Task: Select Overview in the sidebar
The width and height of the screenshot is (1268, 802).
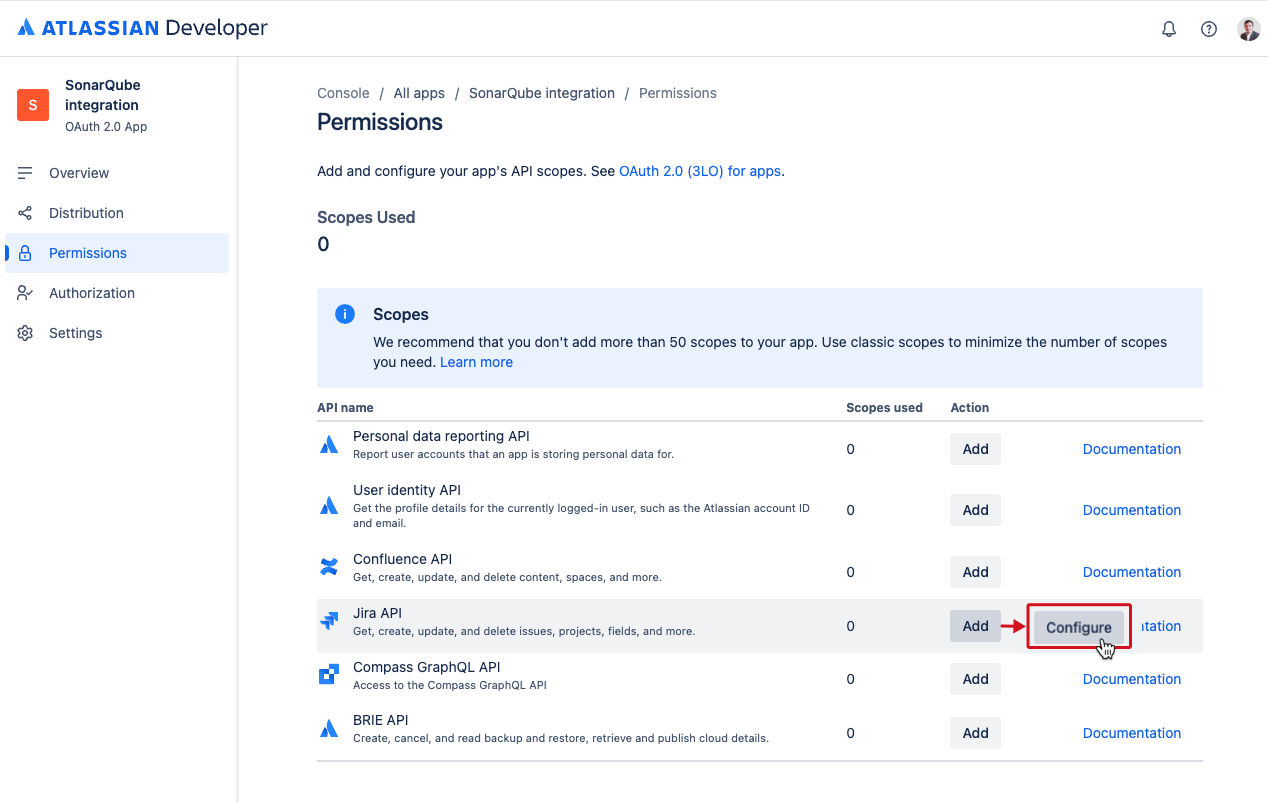Action: 79,172
